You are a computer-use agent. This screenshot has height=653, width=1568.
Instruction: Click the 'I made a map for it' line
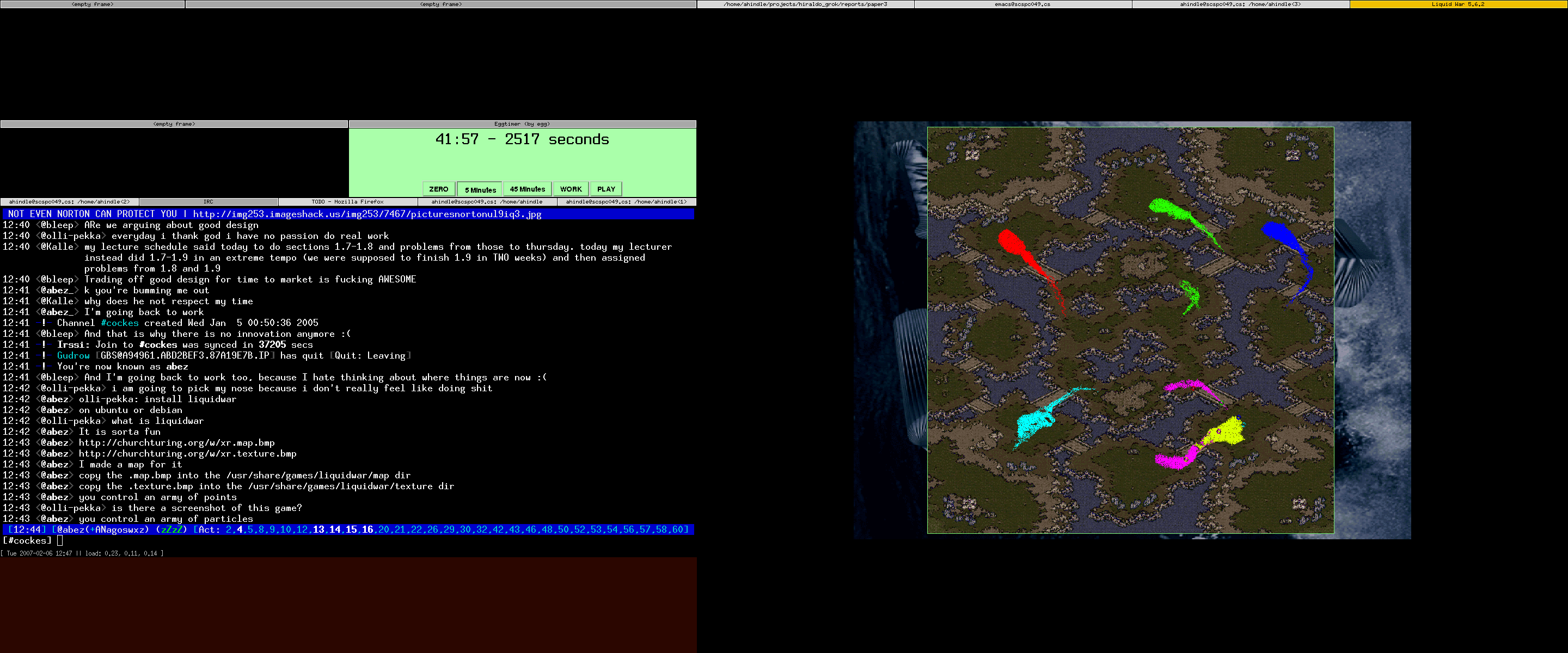[130, 465]
